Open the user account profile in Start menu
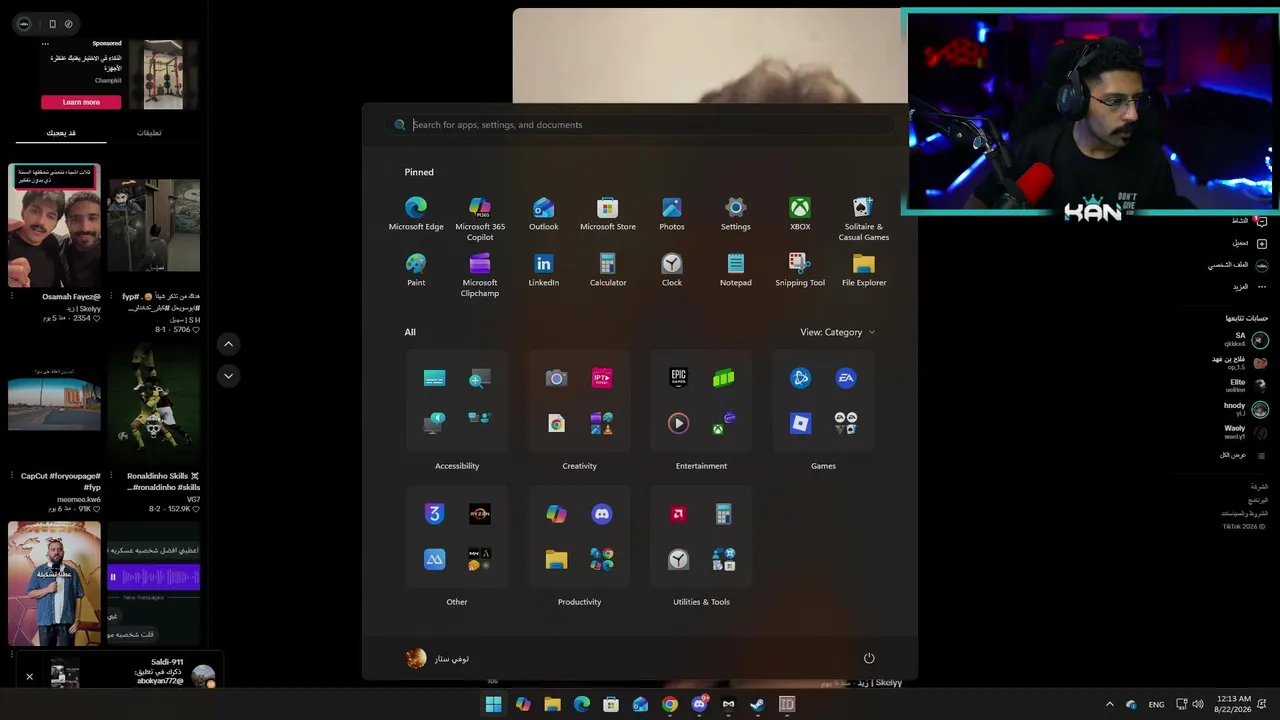The width and height of the screenshot is (1280, 720). click(438, 658)
